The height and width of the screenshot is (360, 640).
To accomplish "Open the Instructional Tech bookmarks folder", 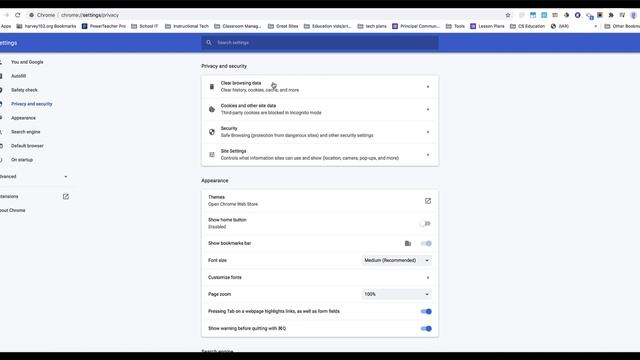I will pos(187,26).
